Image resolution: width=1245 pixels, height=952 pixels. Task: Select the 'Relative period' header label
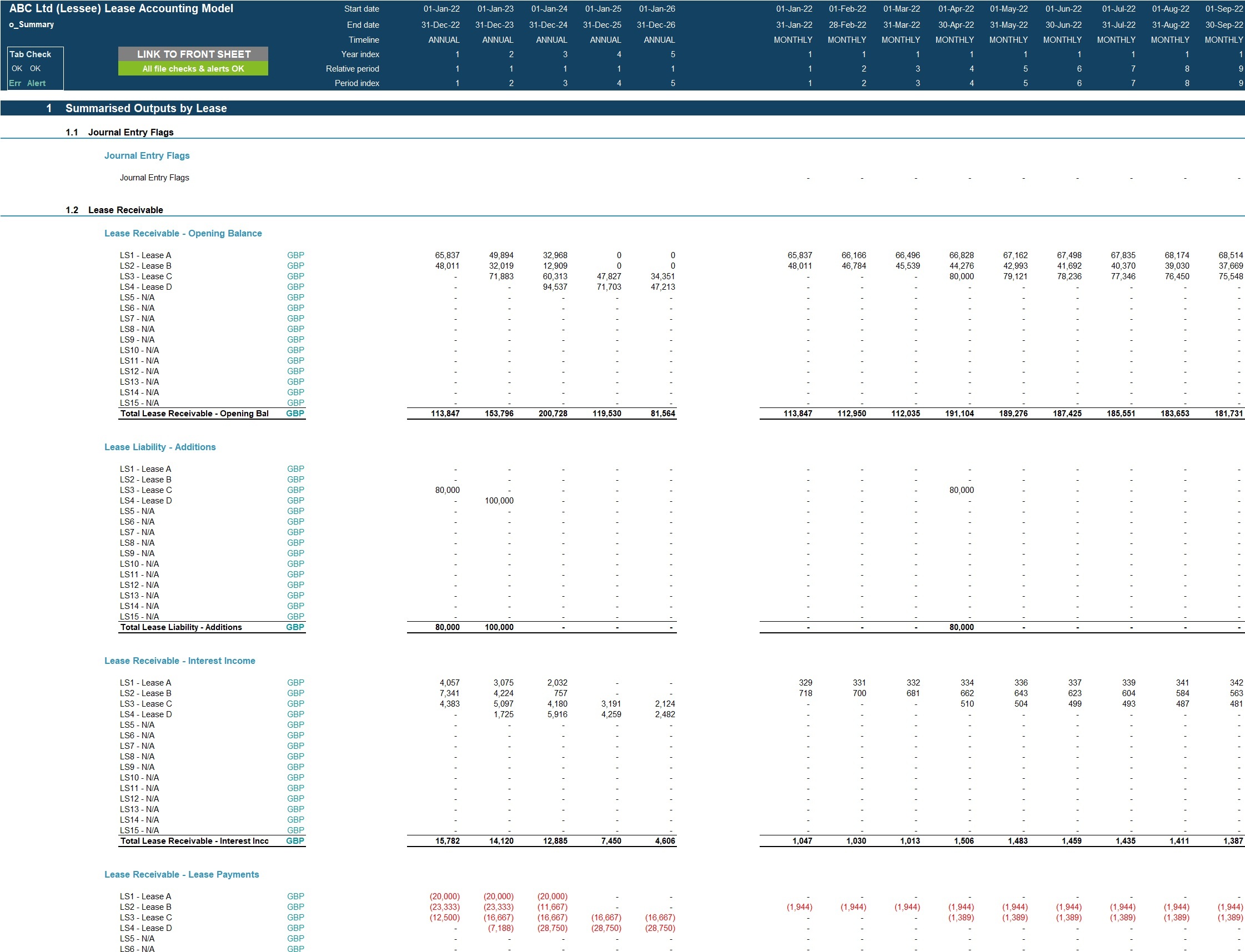click(353, 69)
